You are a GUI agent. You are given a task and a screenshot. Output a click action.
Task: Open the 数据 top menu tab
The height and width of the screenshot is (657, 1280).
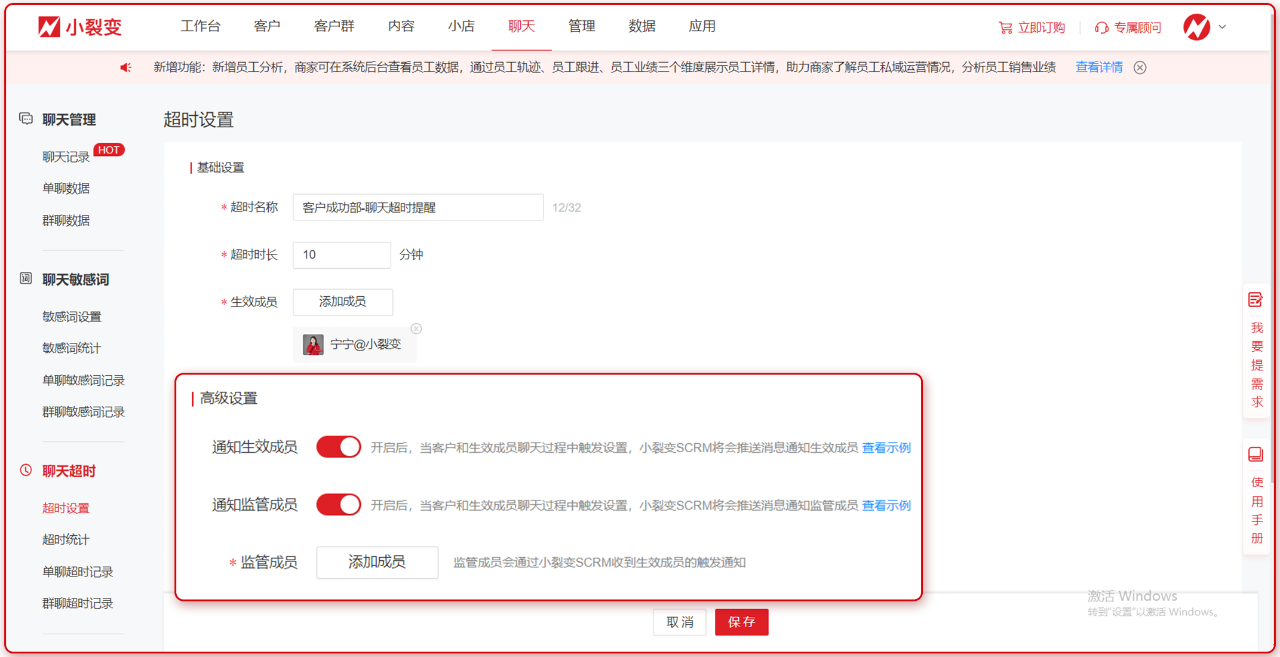tap(642, 26)
